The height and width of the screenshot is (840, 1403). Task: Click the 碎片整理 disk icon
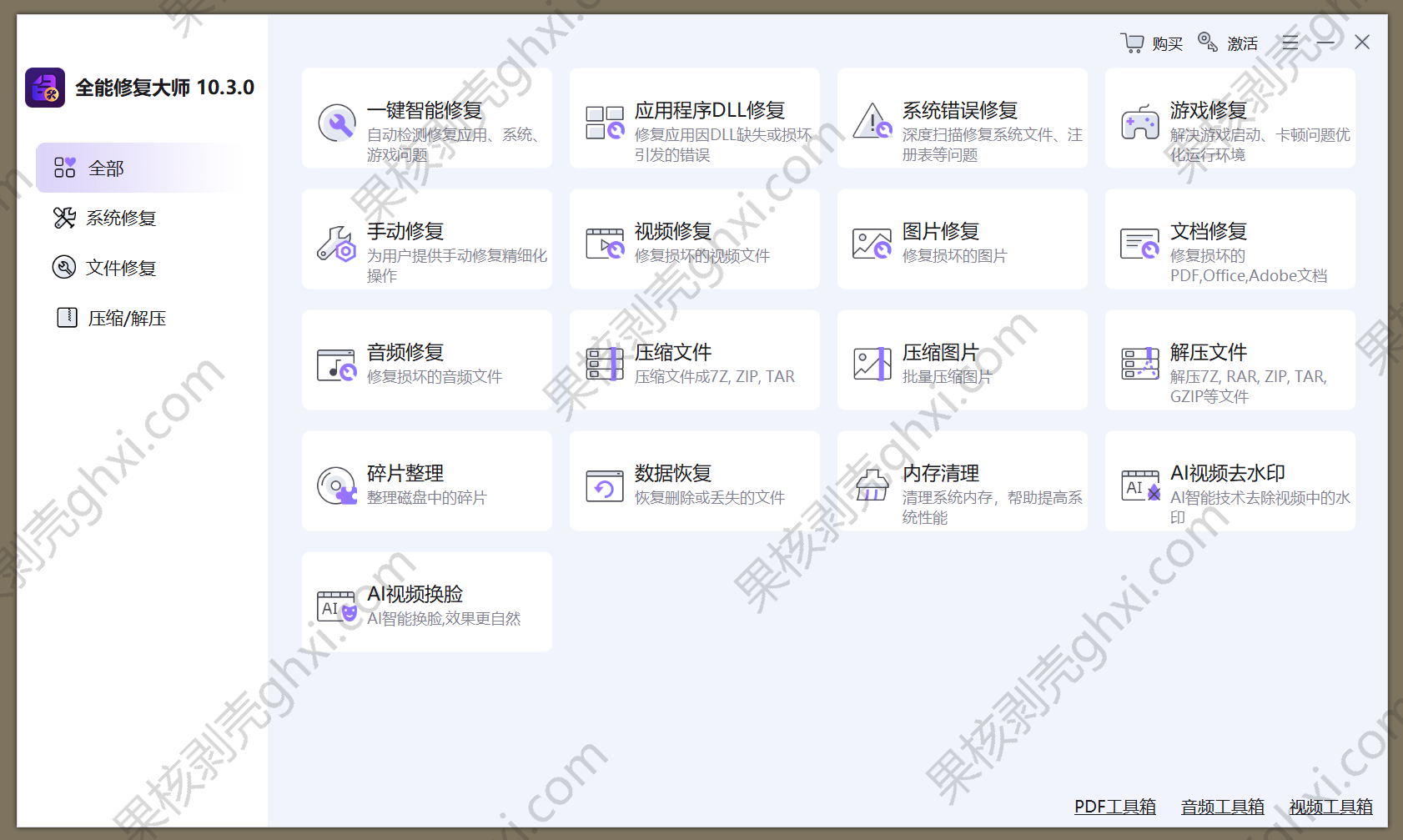[337, 485]
